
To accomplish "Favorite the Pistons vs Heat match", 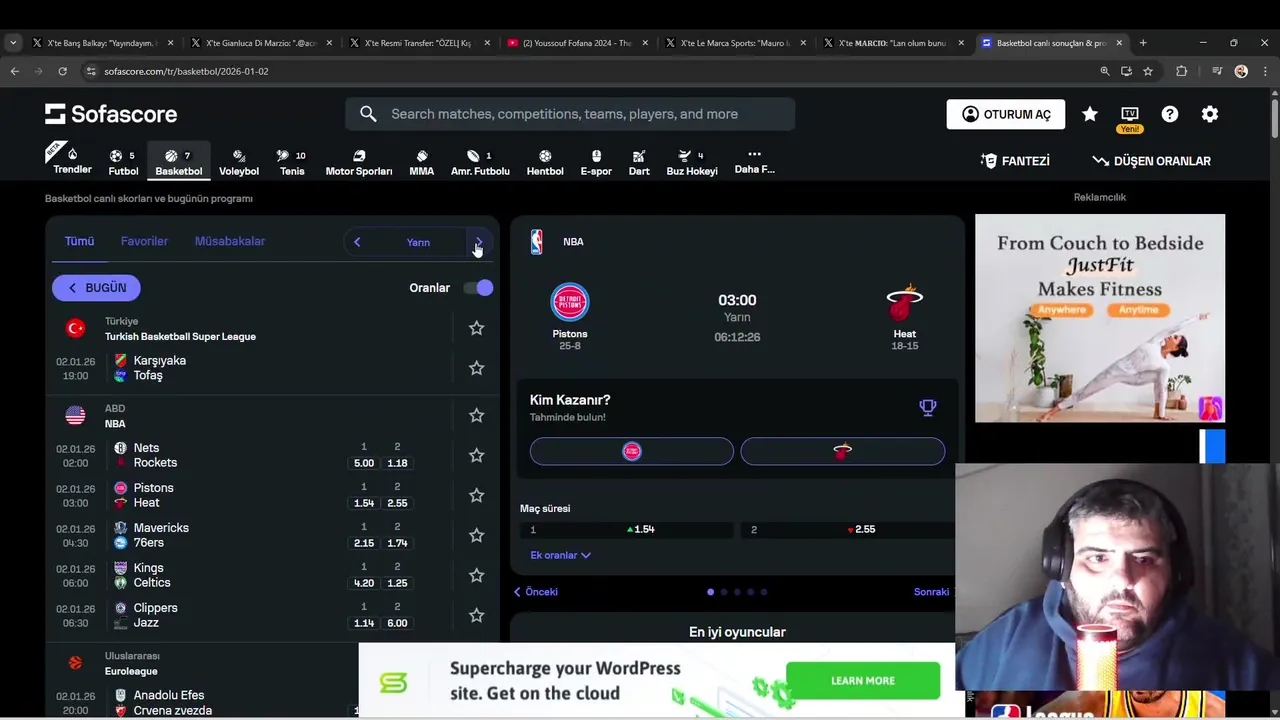I will 477,495.
